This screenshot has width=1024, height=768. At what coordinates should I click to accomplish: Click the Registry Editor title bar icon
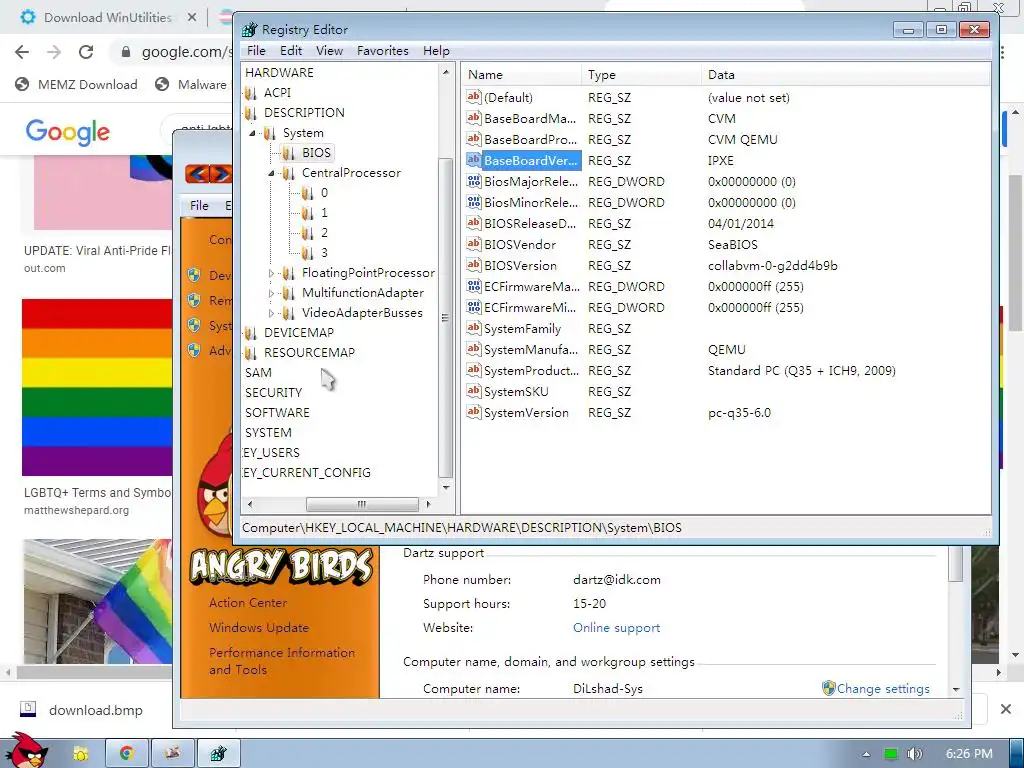click(x=249, y=29)
